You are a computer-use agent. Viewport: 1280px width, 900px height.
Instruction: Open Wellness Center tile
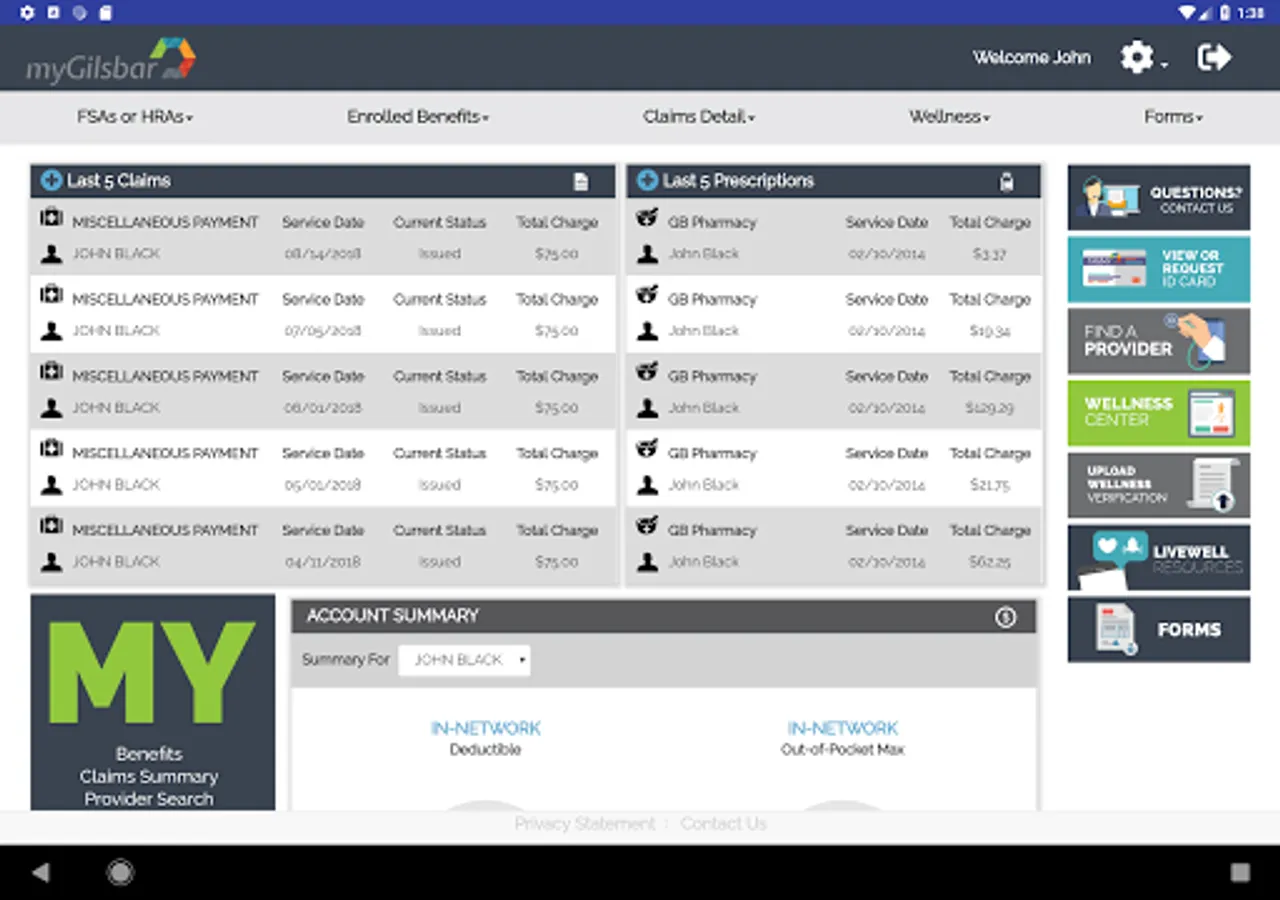[1159, 412]
